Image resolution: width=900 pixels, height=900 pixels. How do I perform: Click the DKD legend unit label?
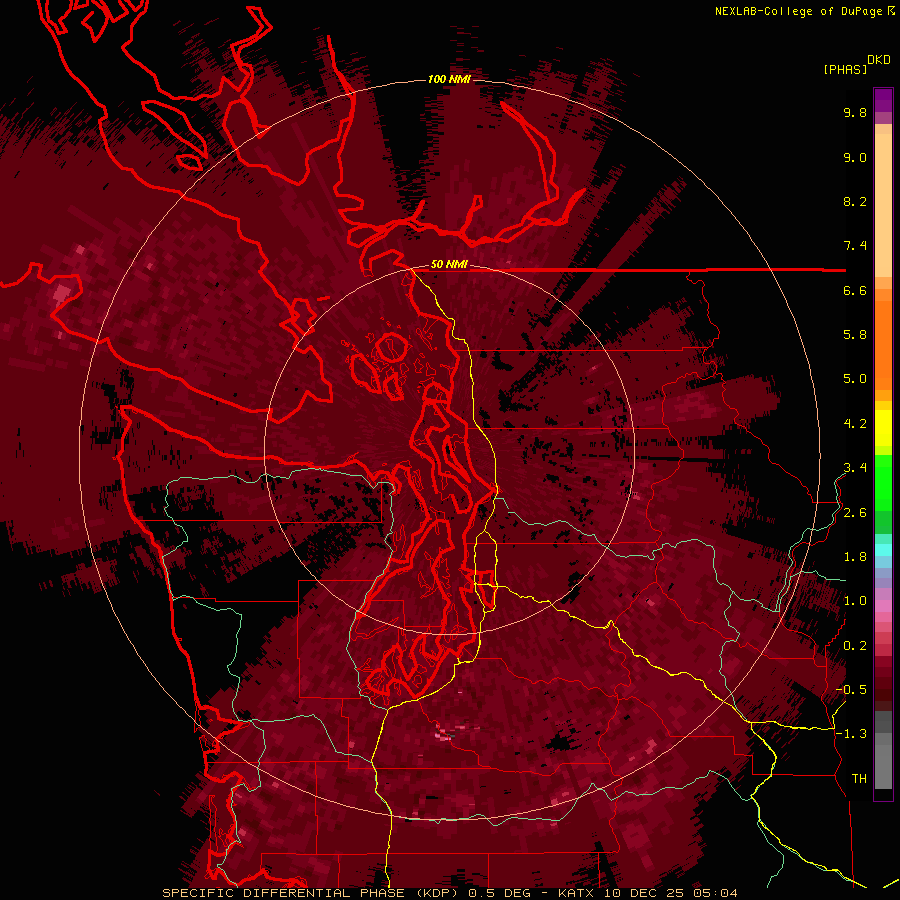pyautogui.click(x=879, y=60)
